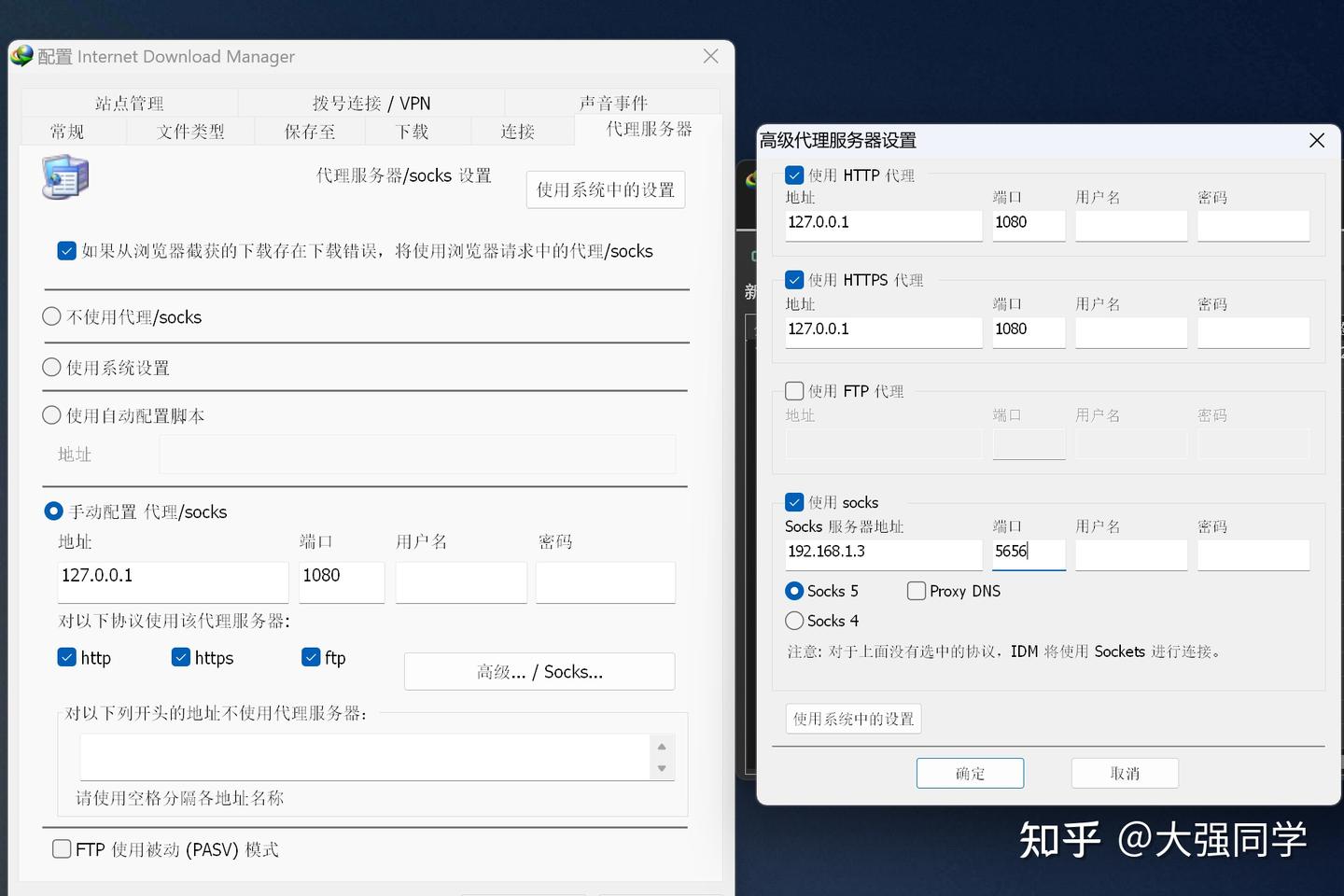The height and width of the screenshot is (896, 1344).
Task: Choose 不使用代理/socks option
Action: click(x=51, y=316)
